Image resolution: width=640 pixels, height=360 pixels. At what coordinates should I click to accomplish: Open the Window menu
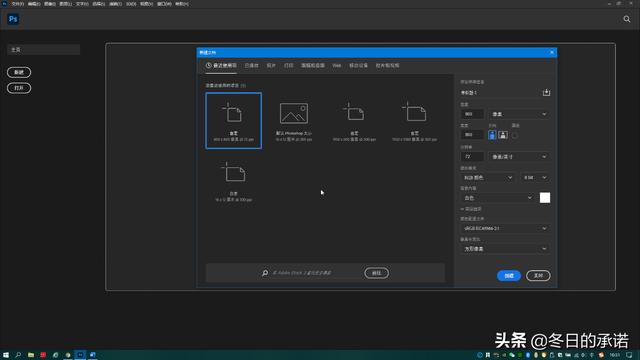point(164,4)
